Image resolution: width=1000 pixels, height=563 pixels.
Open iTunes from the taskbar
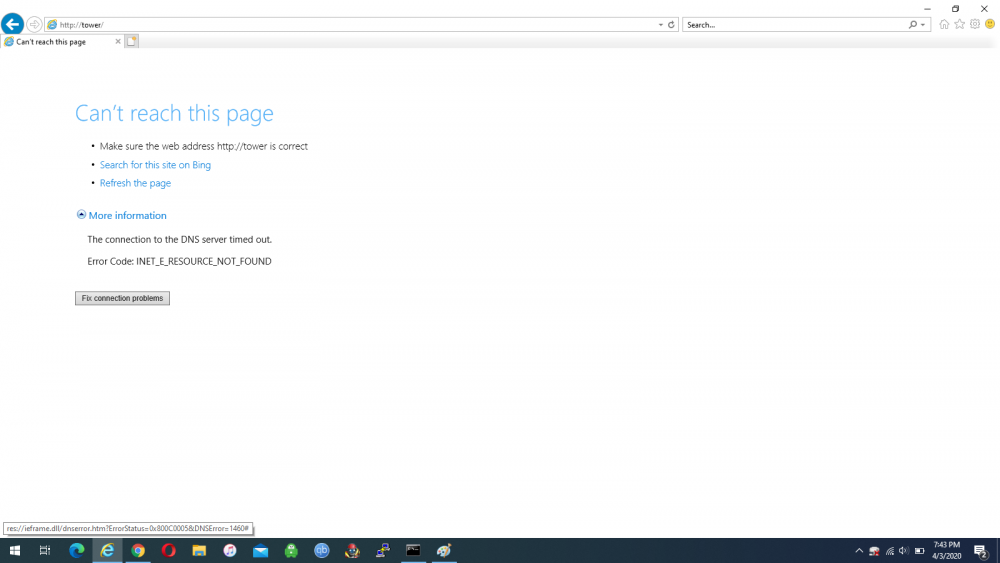(x=230, y=550)
